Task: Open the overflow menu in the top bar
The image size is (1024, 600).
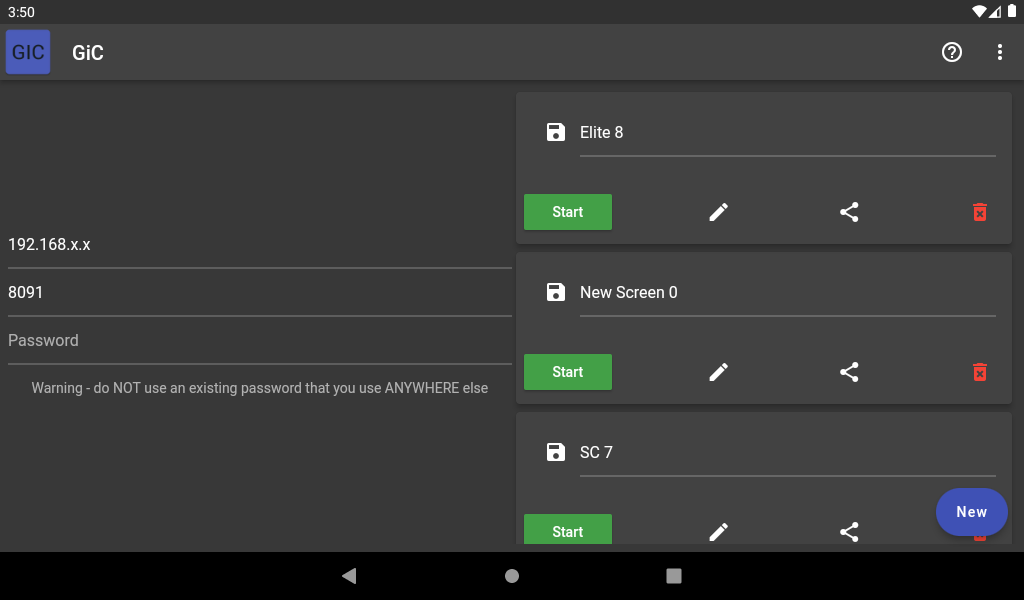Action: (x=999, y=52)
